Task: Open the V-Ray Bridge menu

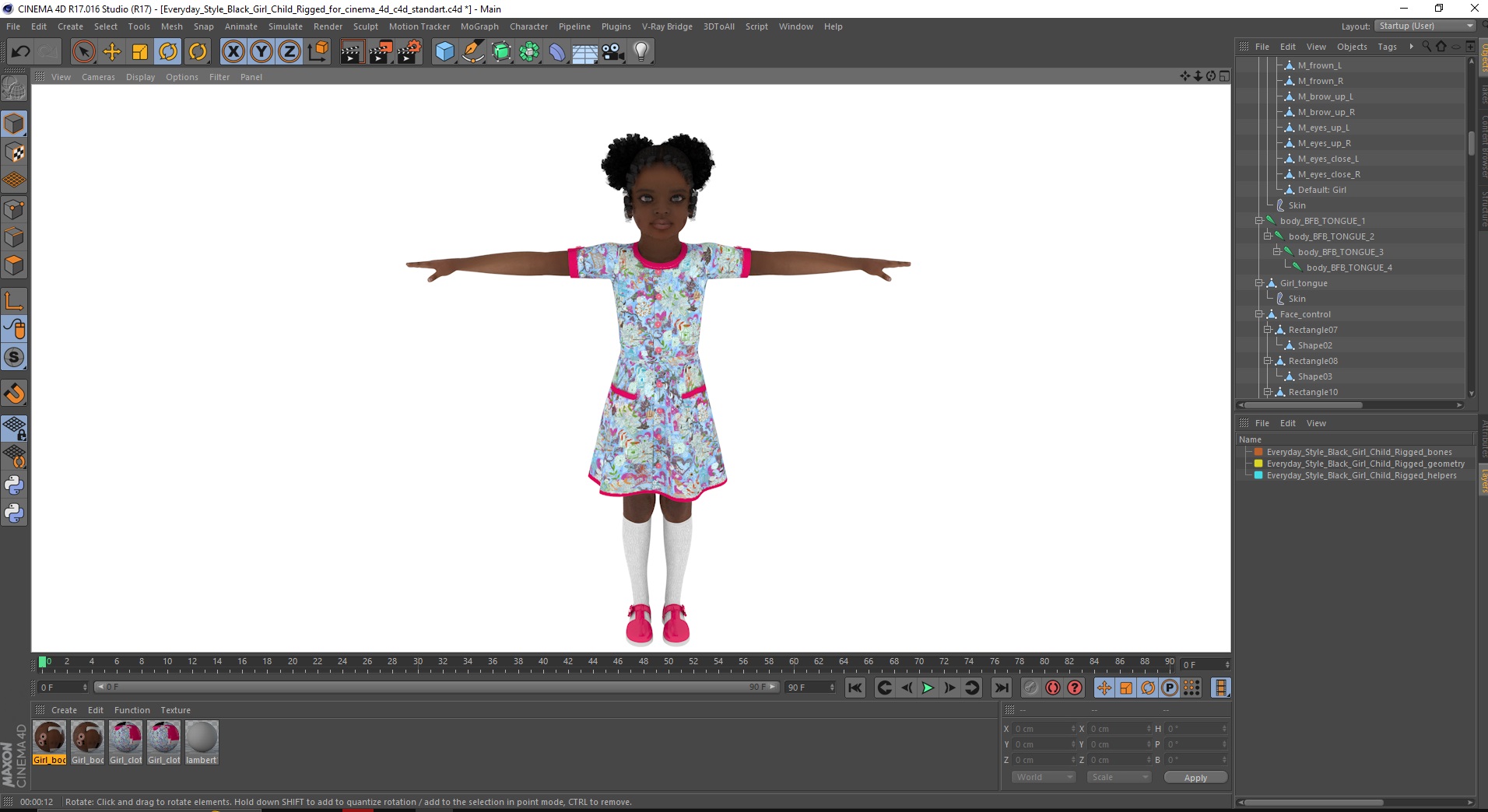Action: pyautogui.click(x=667, y=26)
